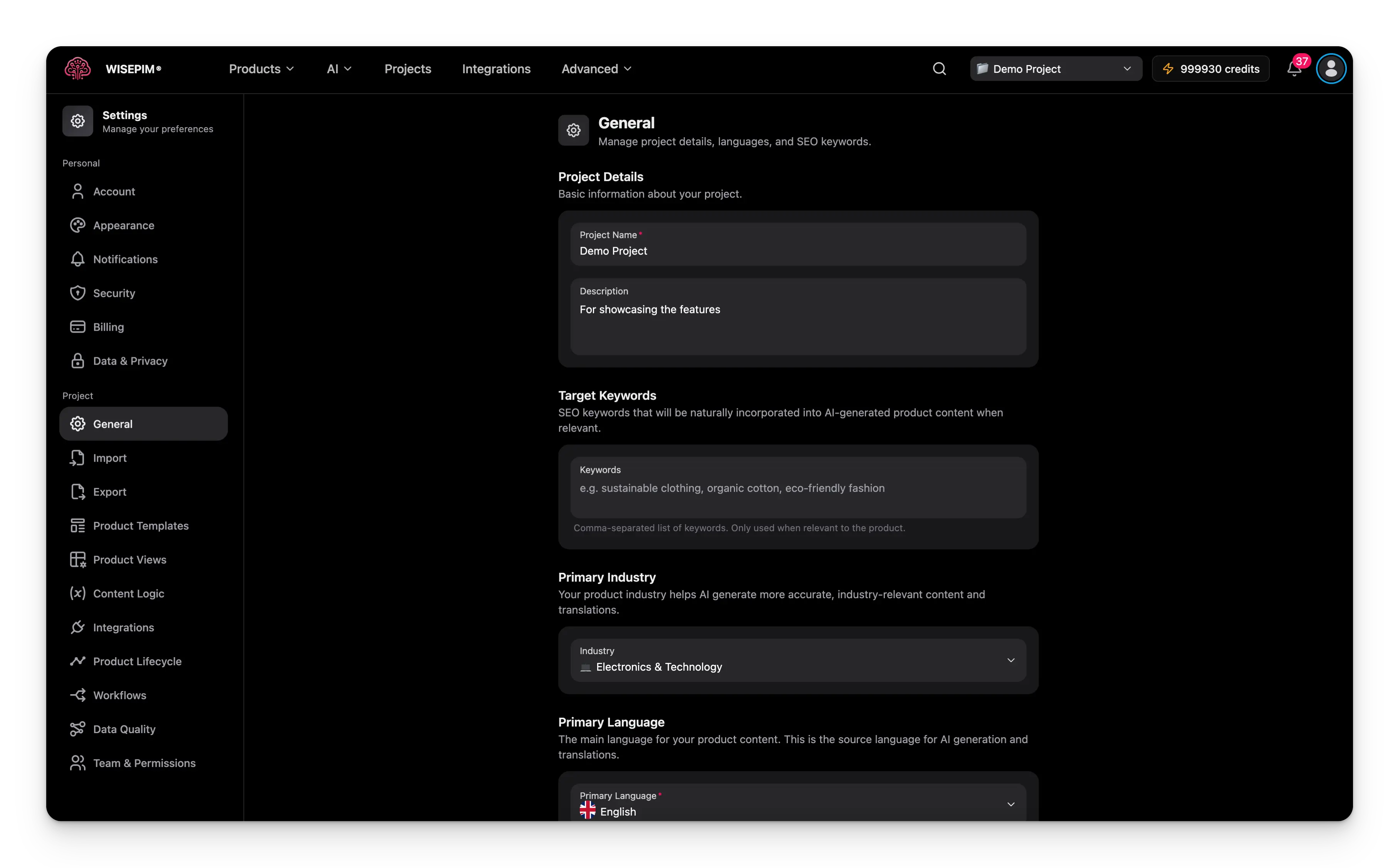Open the user avatar profile icon
The width and height of the screenshot is (1400, 868).
coord(1330,68)
